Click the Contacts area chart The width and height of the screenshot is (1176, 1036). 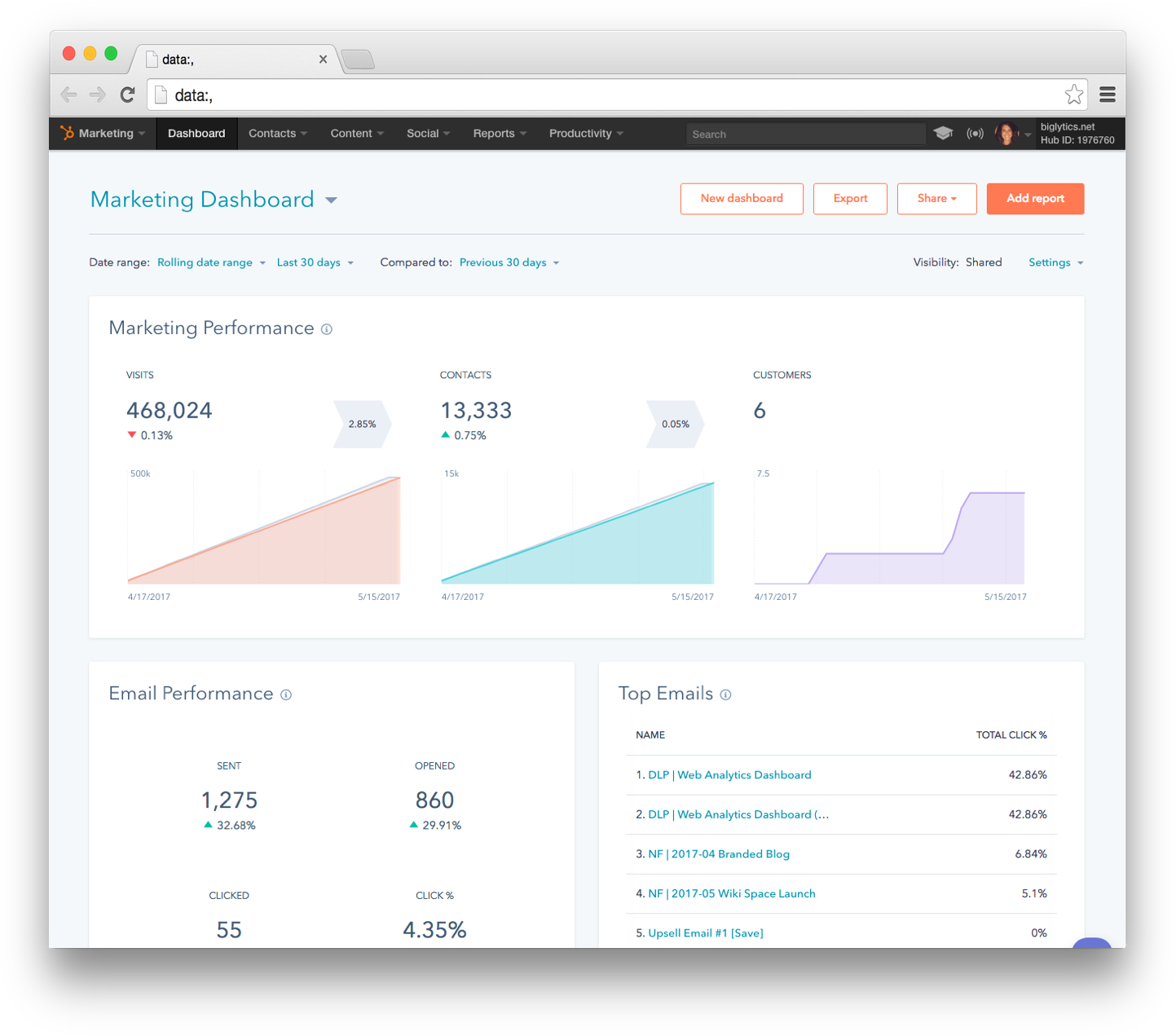click(x=577, y=527)
